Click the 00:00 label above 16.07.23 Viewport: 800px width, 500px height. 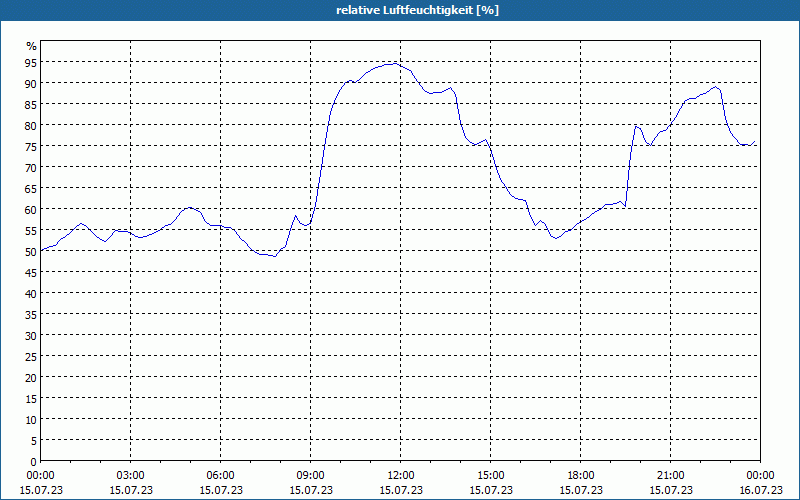pos(760,476)
